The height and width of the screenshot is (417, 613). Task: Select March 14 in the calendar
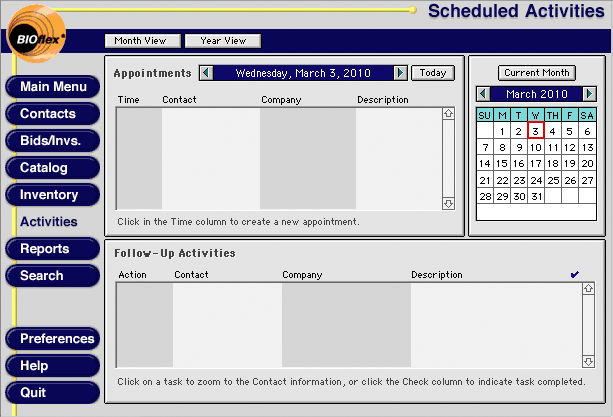485,163
